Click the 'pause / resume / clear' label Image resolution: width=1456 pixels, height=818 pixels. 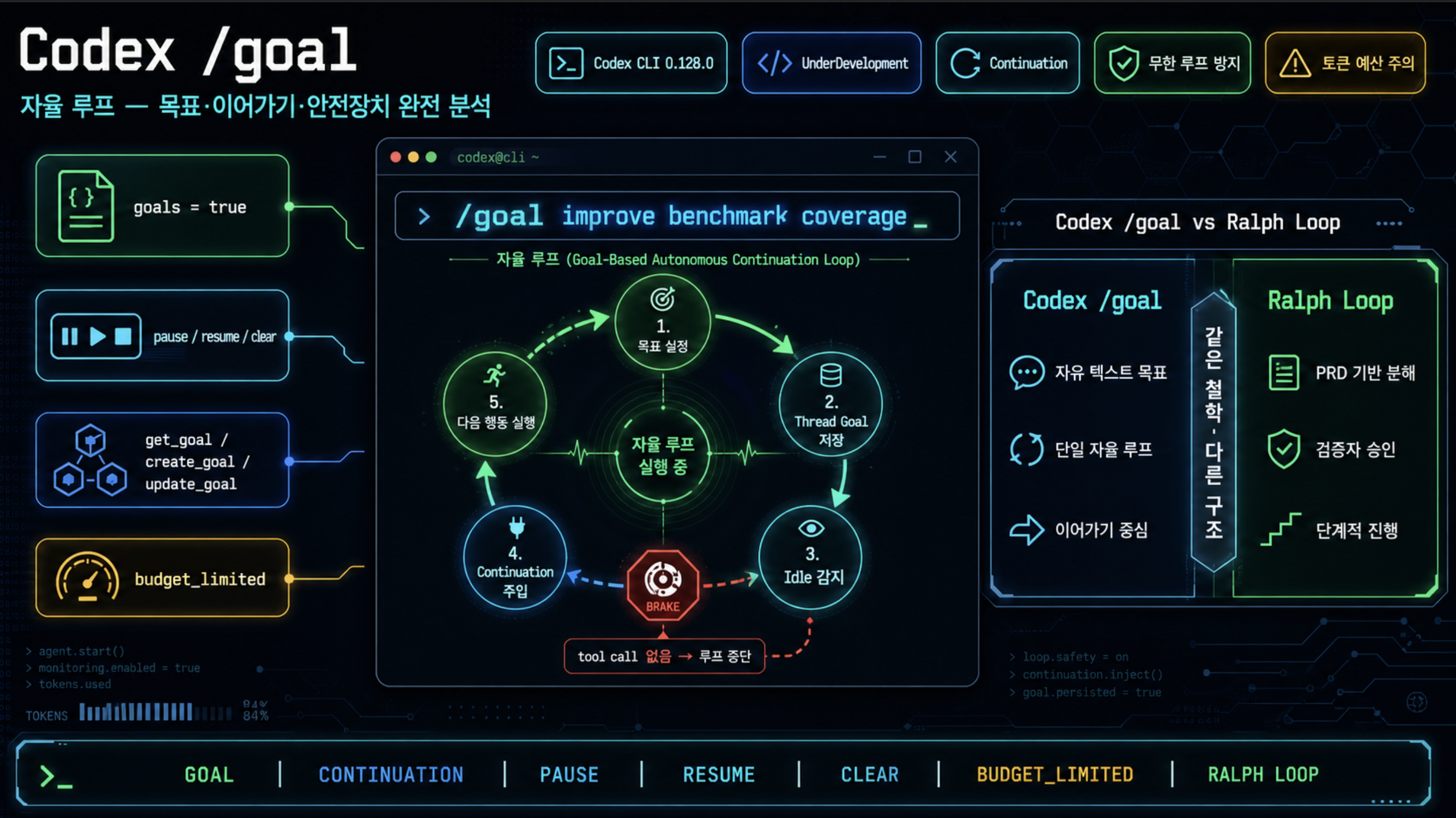[215, 337]
